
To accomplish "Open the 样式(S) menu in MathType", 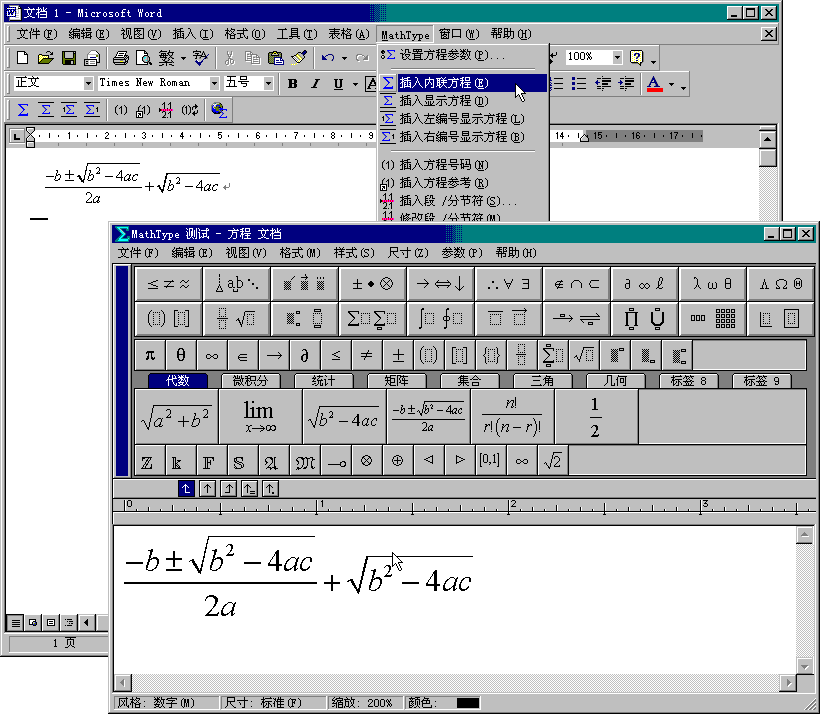I will 354,253.
